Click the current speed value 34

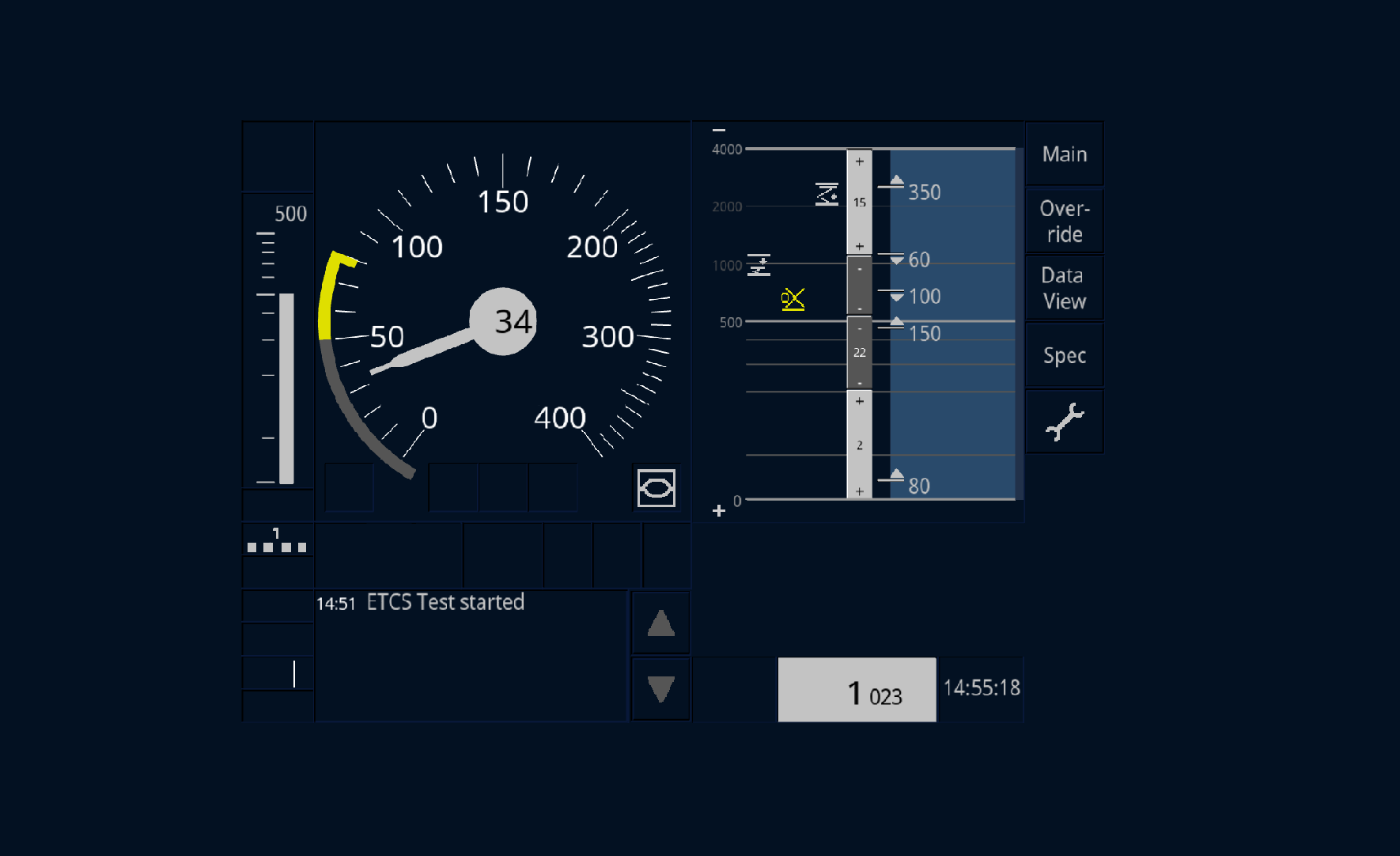[513, 322]
